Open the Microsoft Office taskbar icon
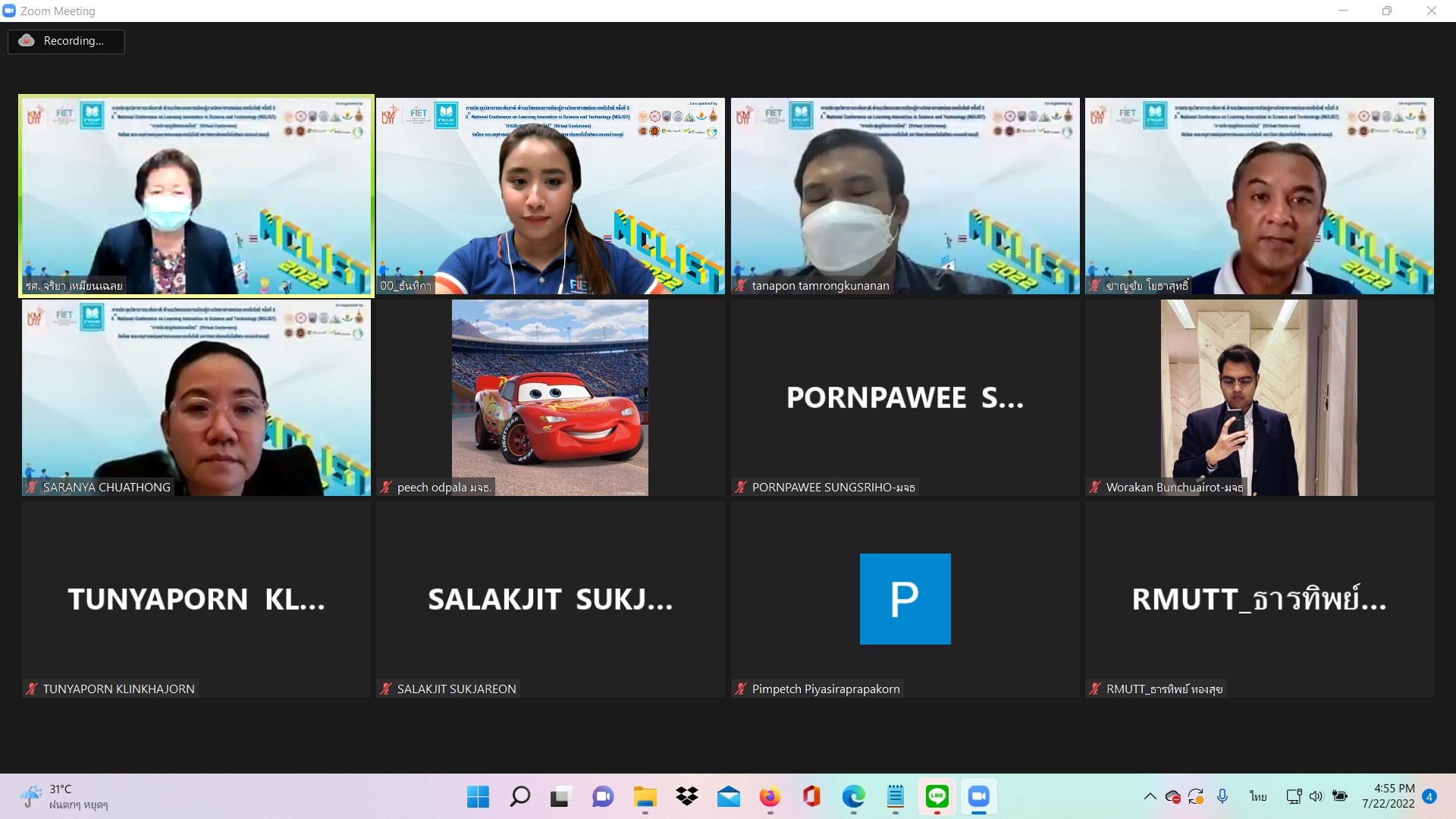Image resolution: width=1456 pixels, height=819 pixels. click(x=811, y=796)
